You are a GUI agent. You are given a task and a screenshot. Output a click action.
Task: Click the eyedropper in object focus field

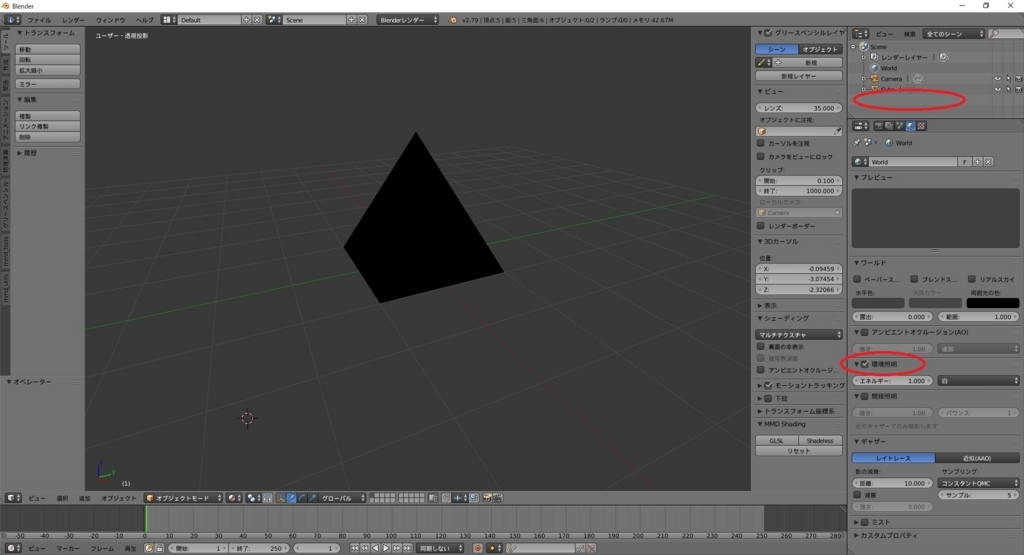click(x=837, y=131)
